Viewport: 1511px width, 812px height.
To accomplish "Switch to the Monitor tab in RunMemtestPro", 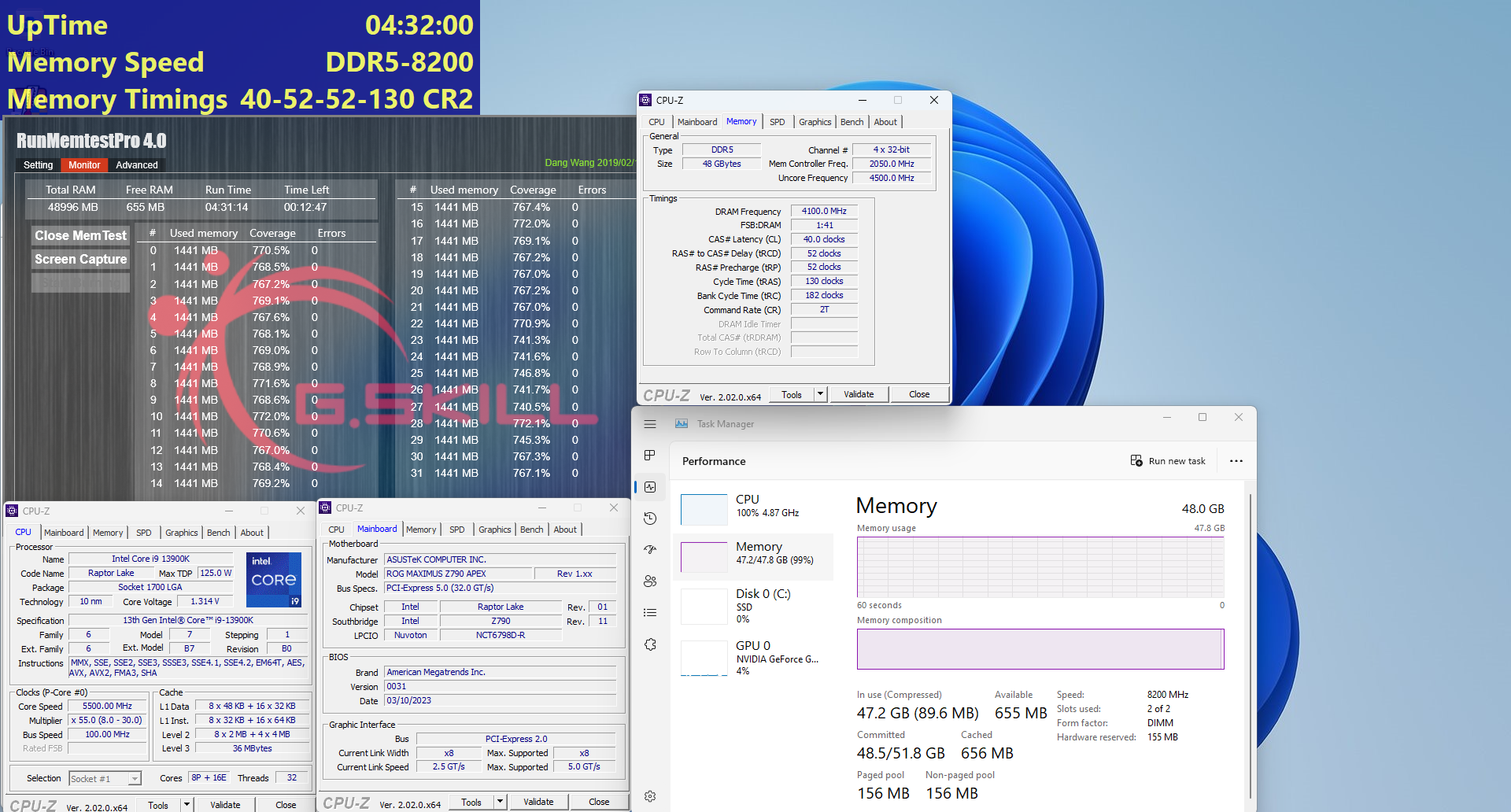I will click(x=83, y=164).
